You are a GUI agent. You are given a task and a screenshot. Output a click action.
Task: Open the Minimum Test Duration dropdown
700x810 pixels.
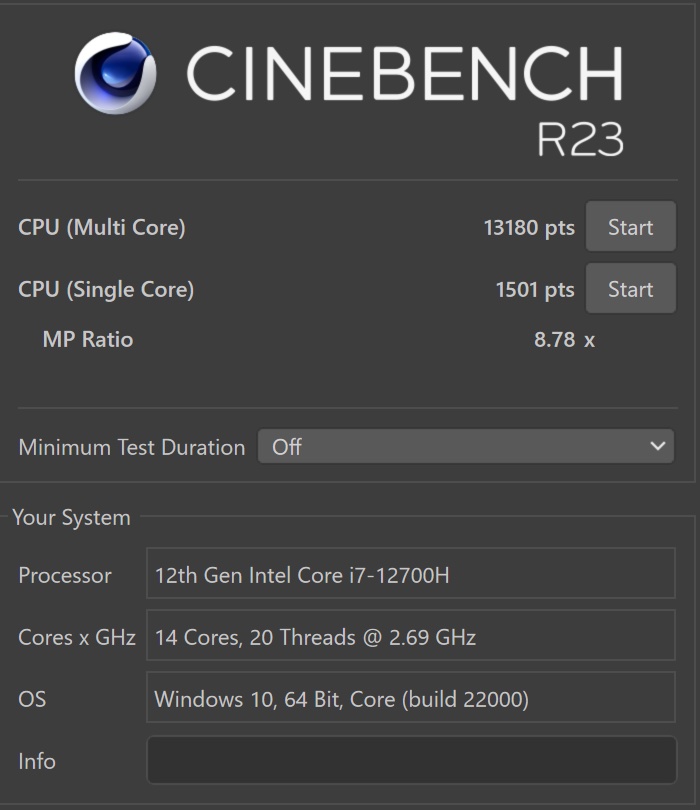tap(465, 446)
